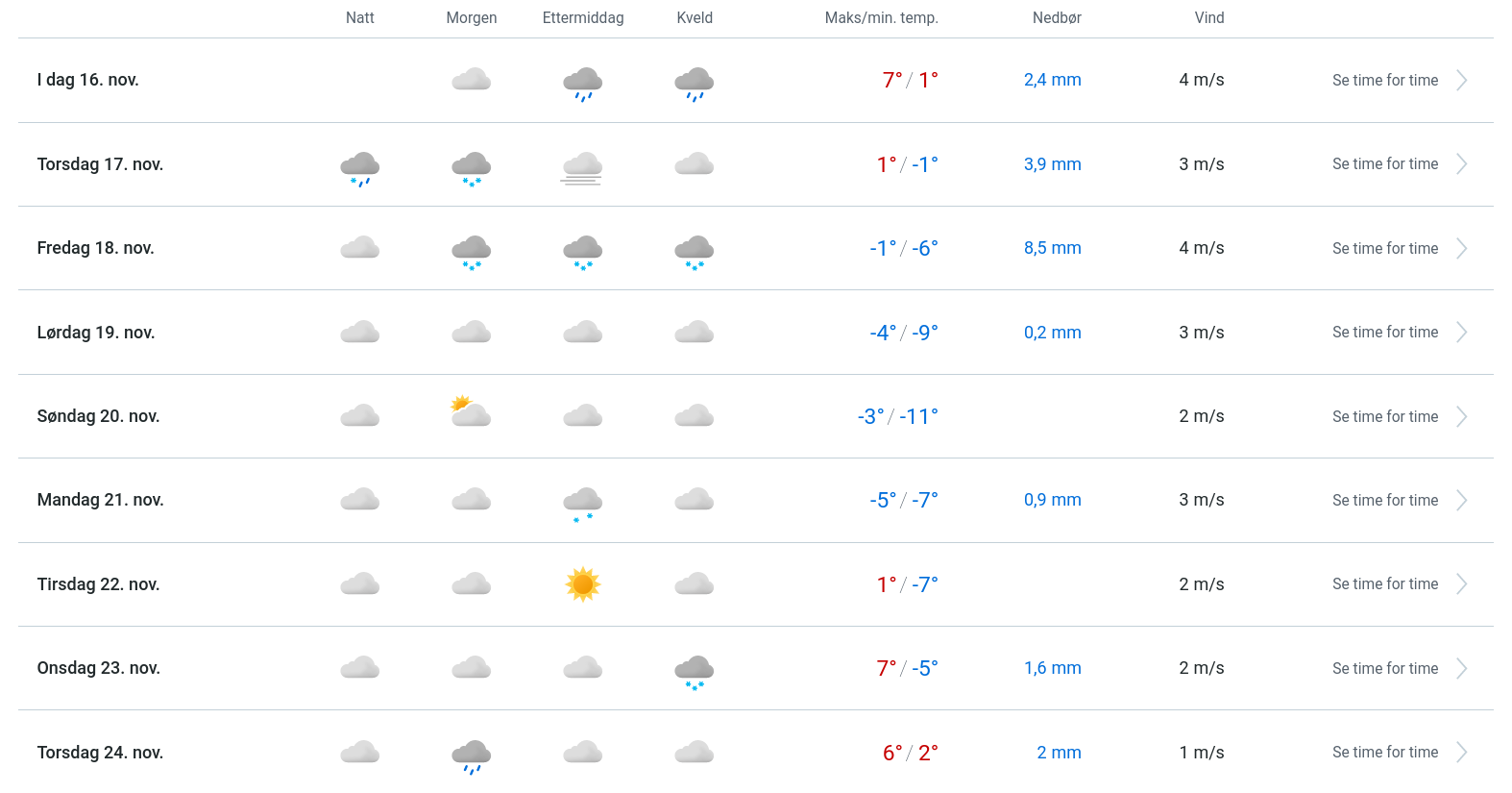This screenshot has height=793, width=1512.
Task: Open 'Se time for time' for I dag
Action: (1384, 81)
